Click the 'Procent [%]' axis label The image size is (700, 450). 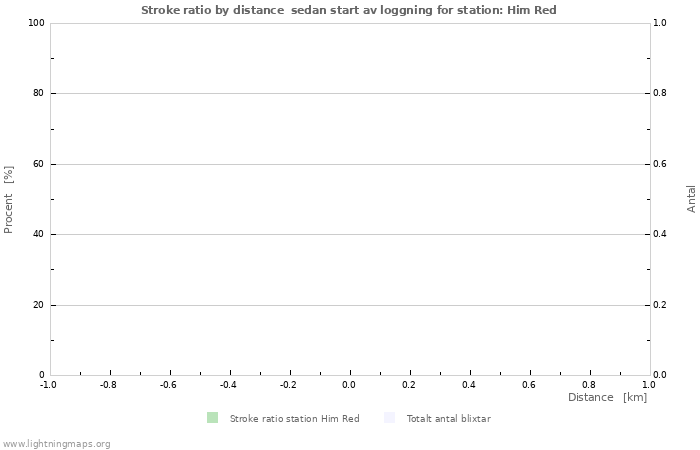tap(9, 199)
